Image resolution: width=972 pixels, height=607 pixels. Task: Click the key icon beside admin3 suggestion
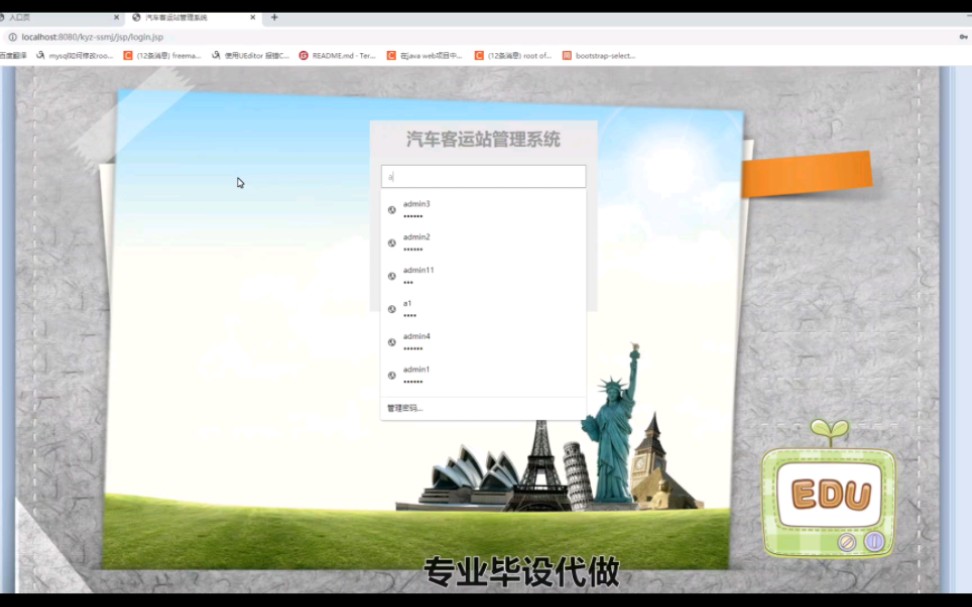390,211
